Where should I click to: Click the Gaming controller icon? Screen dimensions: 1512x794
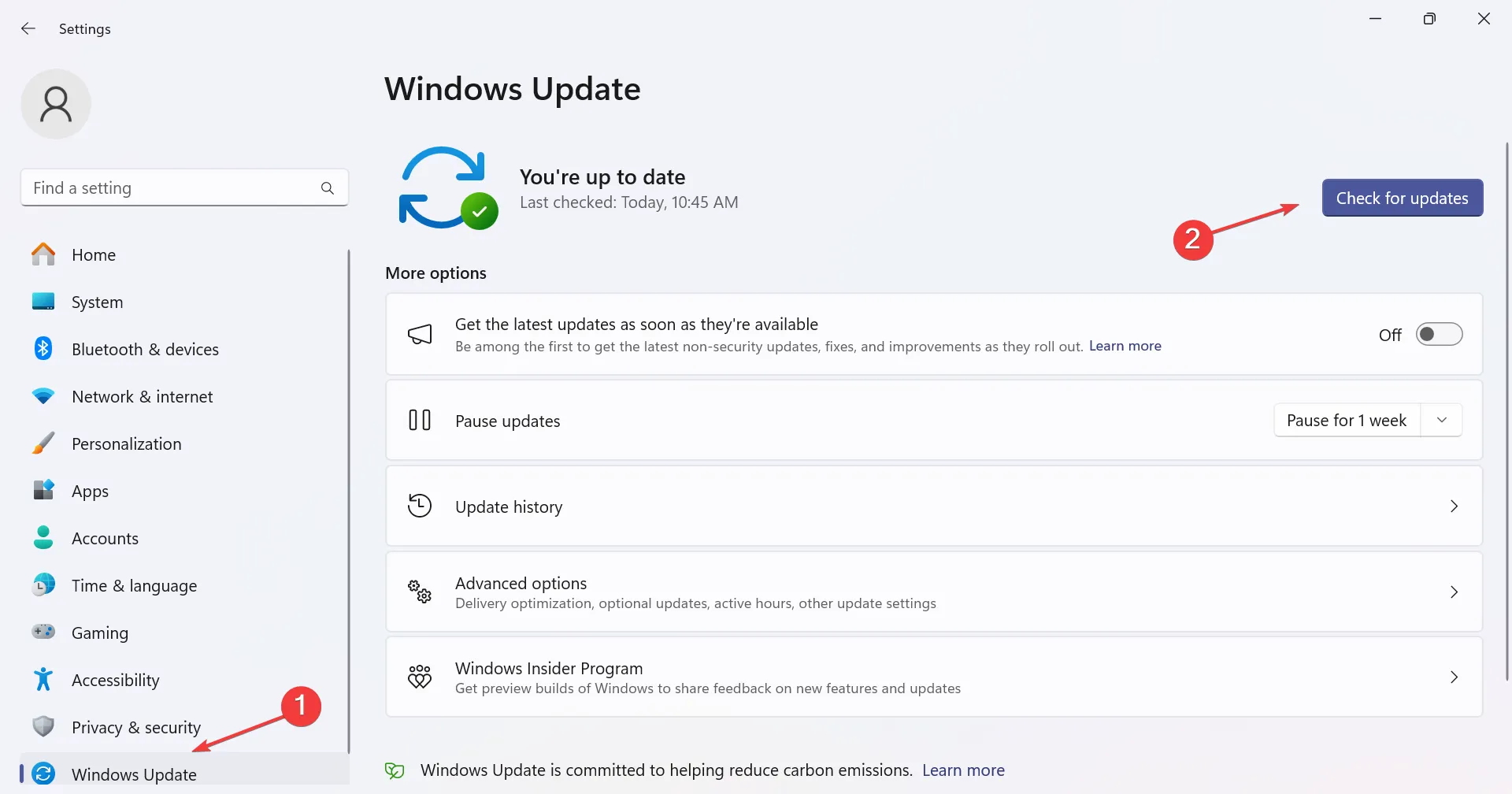(43, 632)
